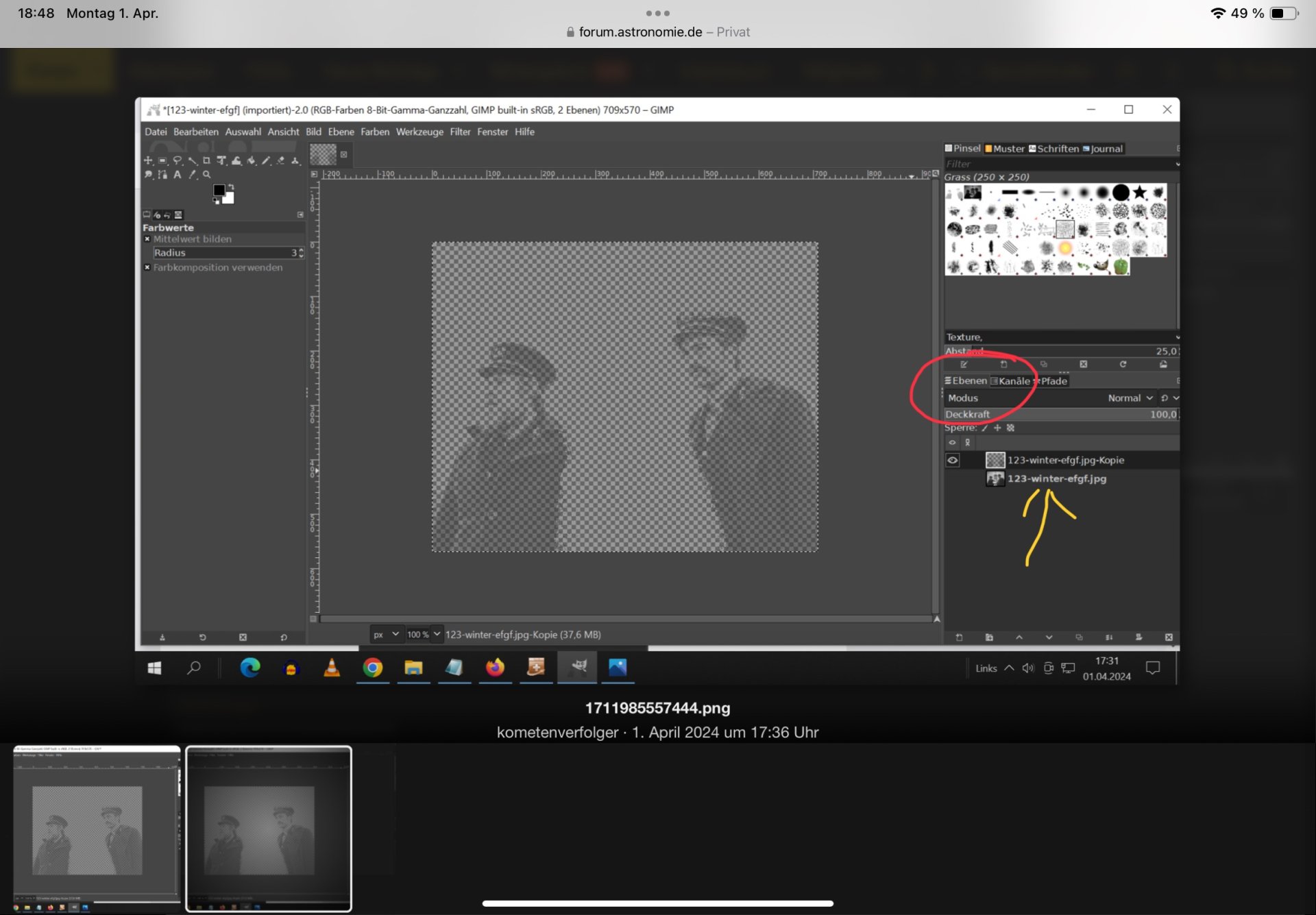
Task: Open the Filter menu
Action: pos(460,132)
